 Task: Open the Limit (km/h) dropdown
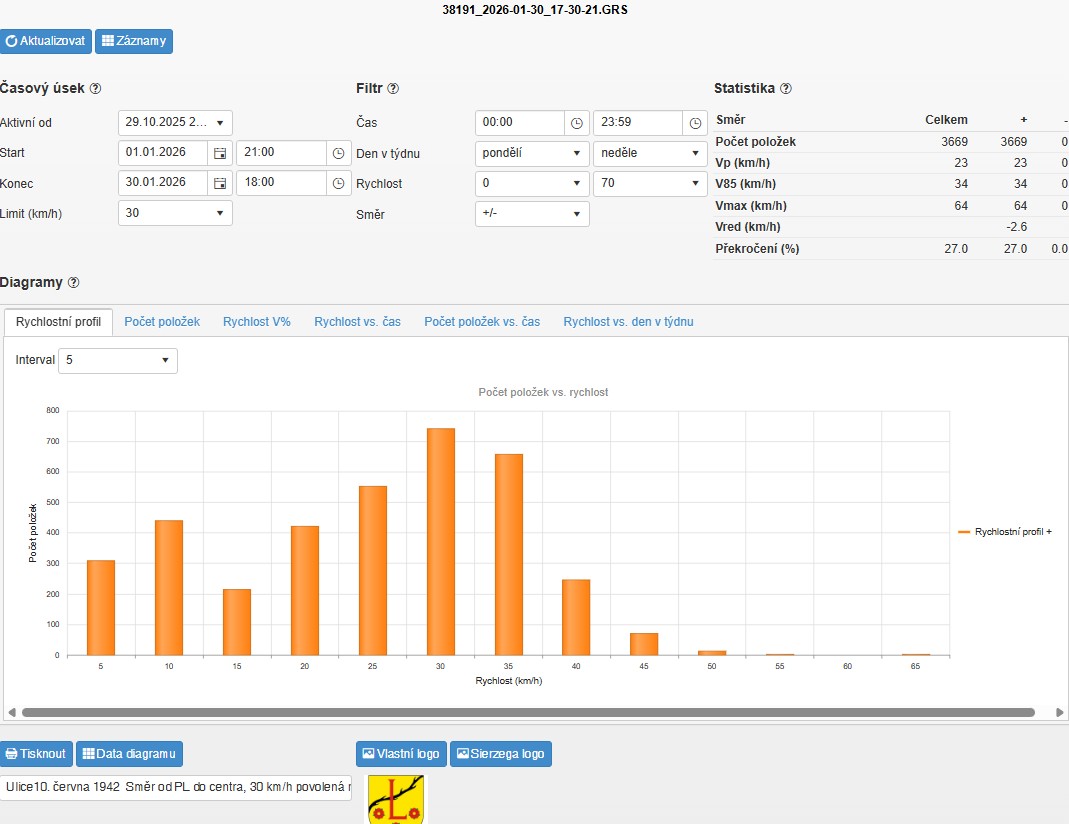pyautogui.click(x=175, y=213)
